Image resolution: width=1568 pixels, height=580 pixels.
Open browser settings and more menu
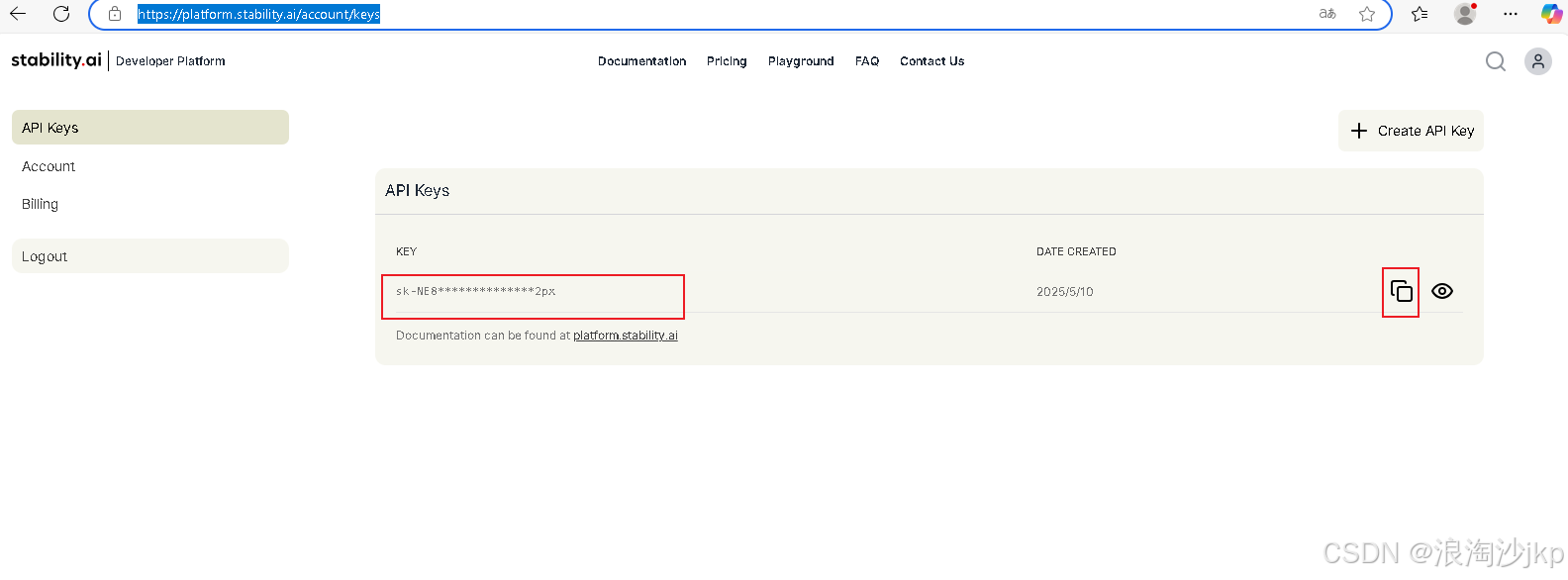tap(1511, 14)
